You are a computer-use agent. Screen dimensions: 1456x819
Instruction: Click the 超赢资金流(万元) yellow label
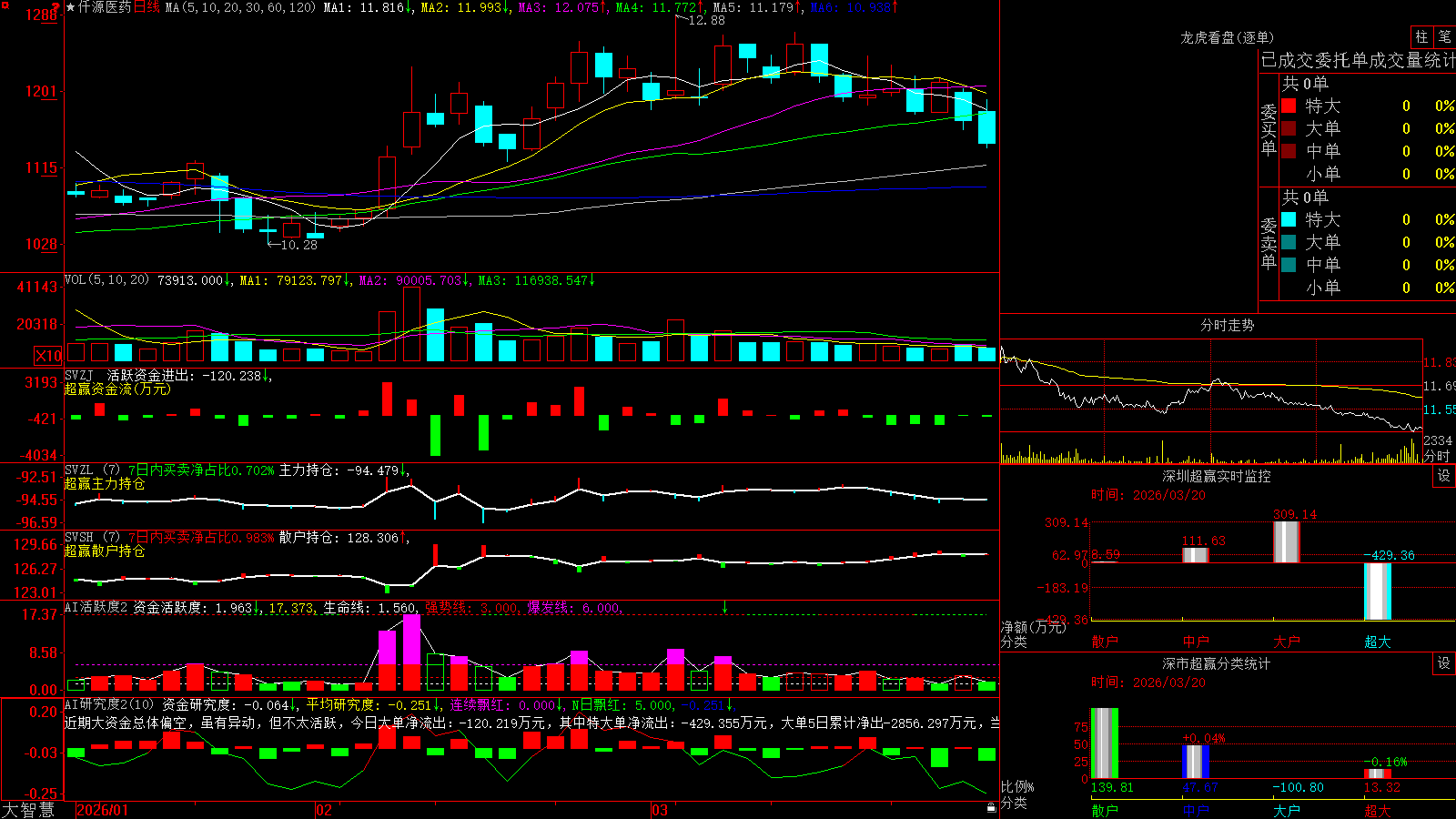click(x=117, y=389)
